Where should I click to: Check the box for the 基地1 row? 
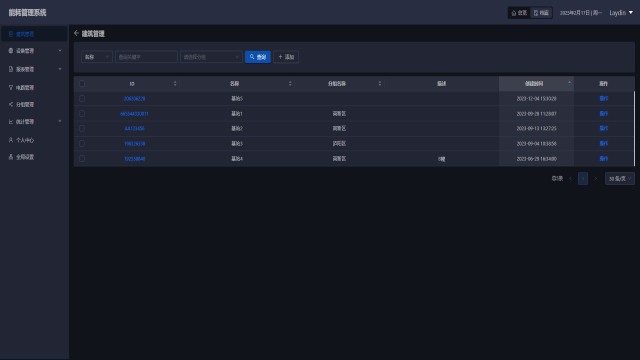tap(82, 113)
